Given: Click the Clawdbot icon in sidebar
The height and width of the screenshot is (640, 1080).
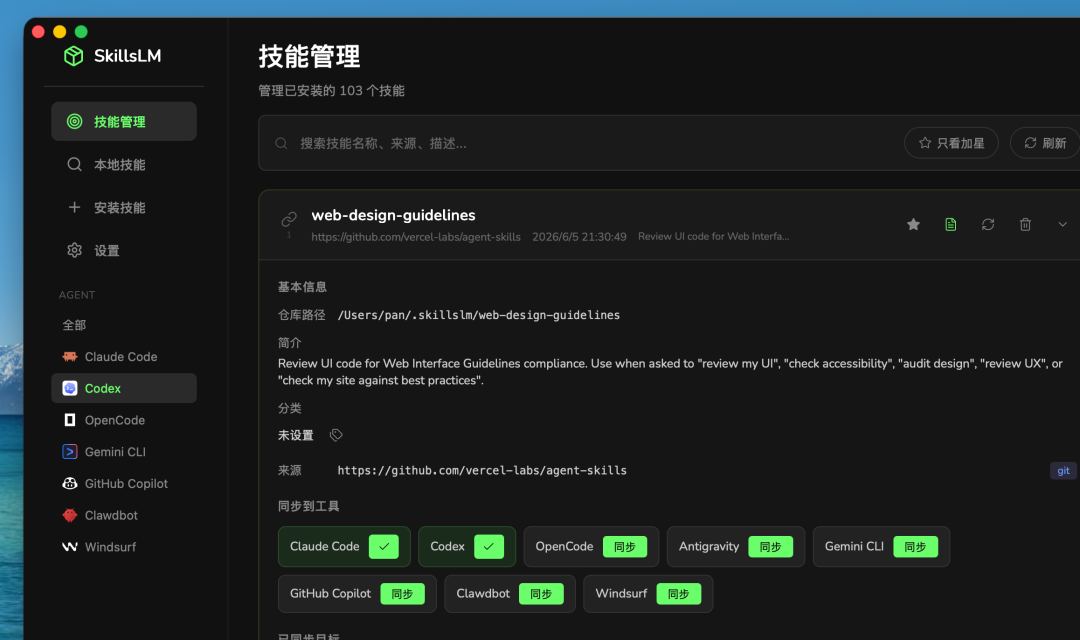Looking at the screenshot, I should pos(70,515).
